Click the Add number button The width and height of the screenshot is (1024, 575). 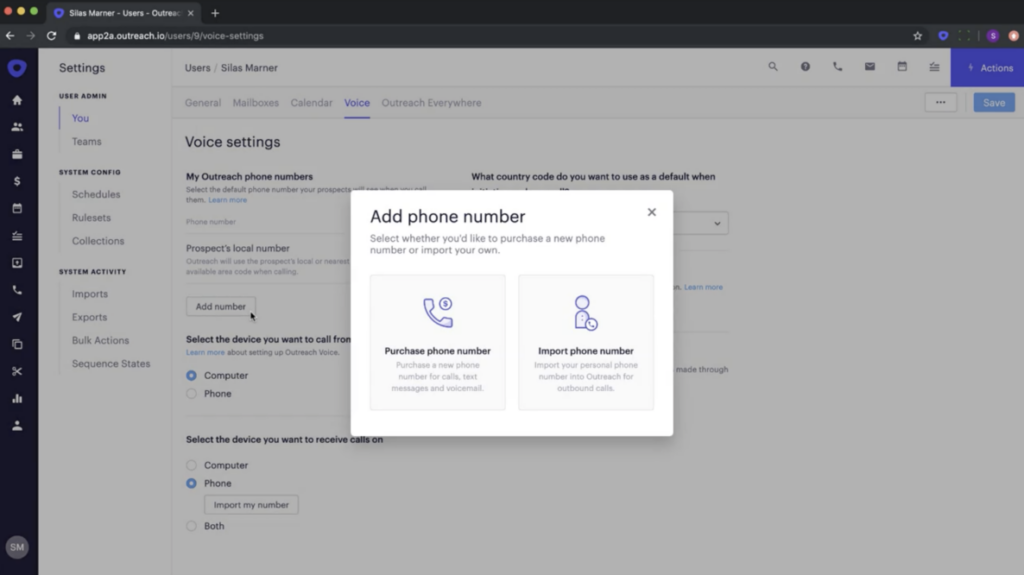click(x=221, y=306)
